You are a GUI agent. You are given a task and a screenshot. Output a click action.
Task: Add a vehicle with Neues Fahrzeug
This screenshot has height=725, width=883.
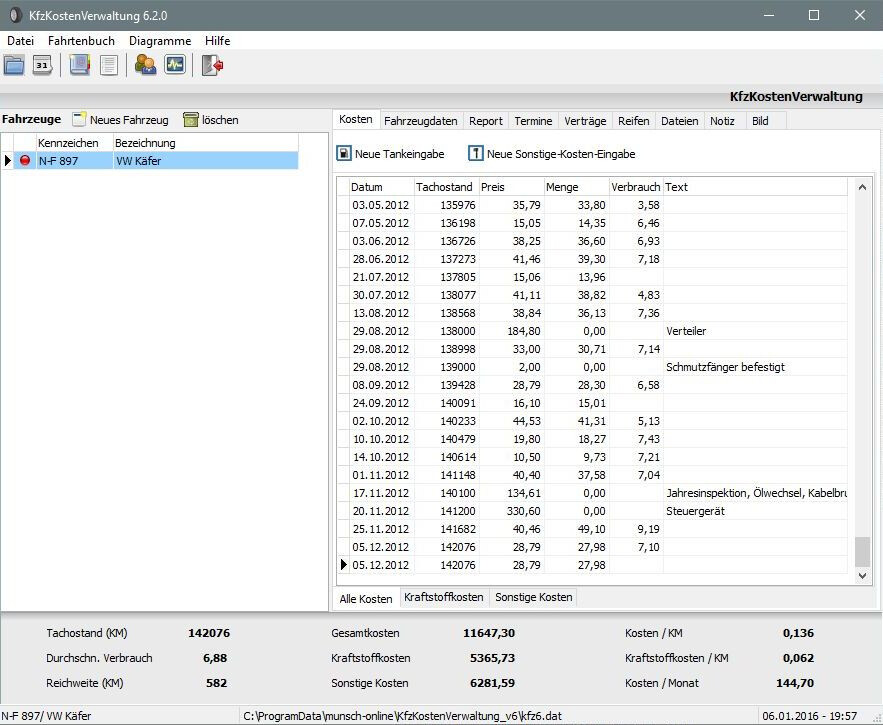click(x=120, y=120)
